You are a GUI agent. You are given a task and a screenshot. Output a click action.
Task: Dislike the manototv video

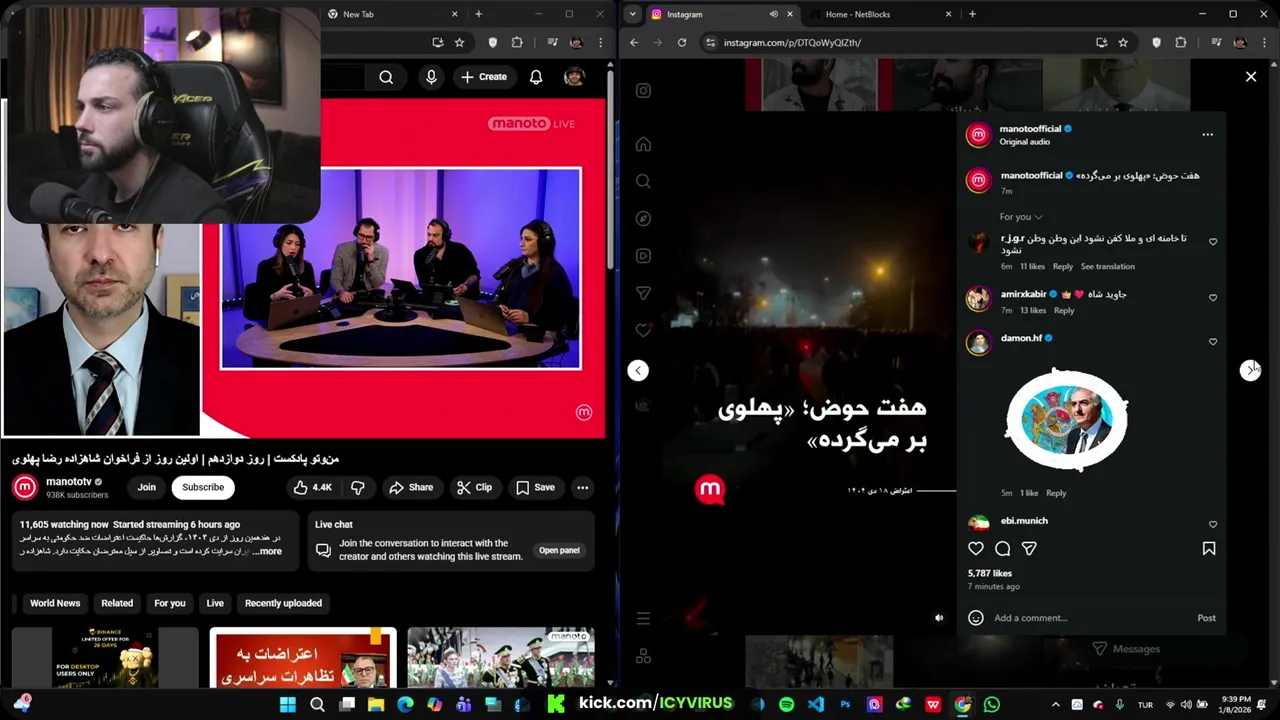pos(357,487)
